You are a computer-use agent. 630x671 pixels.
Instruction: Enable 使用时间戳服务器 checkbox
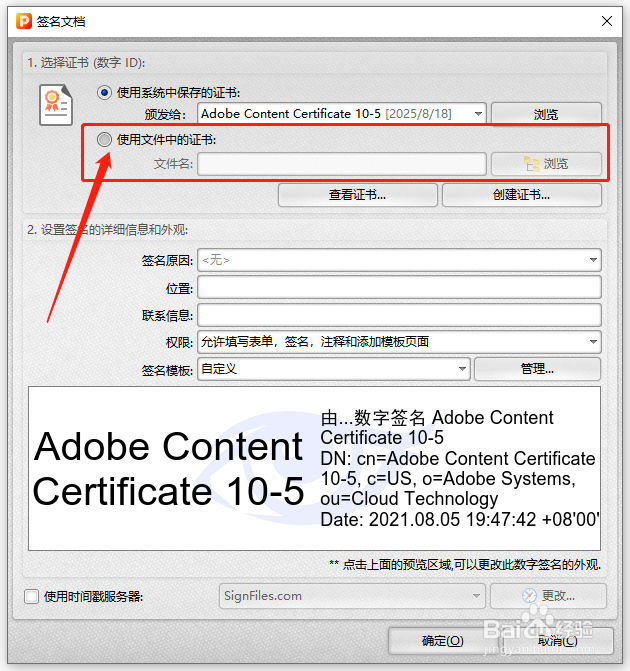coord(32,596)
